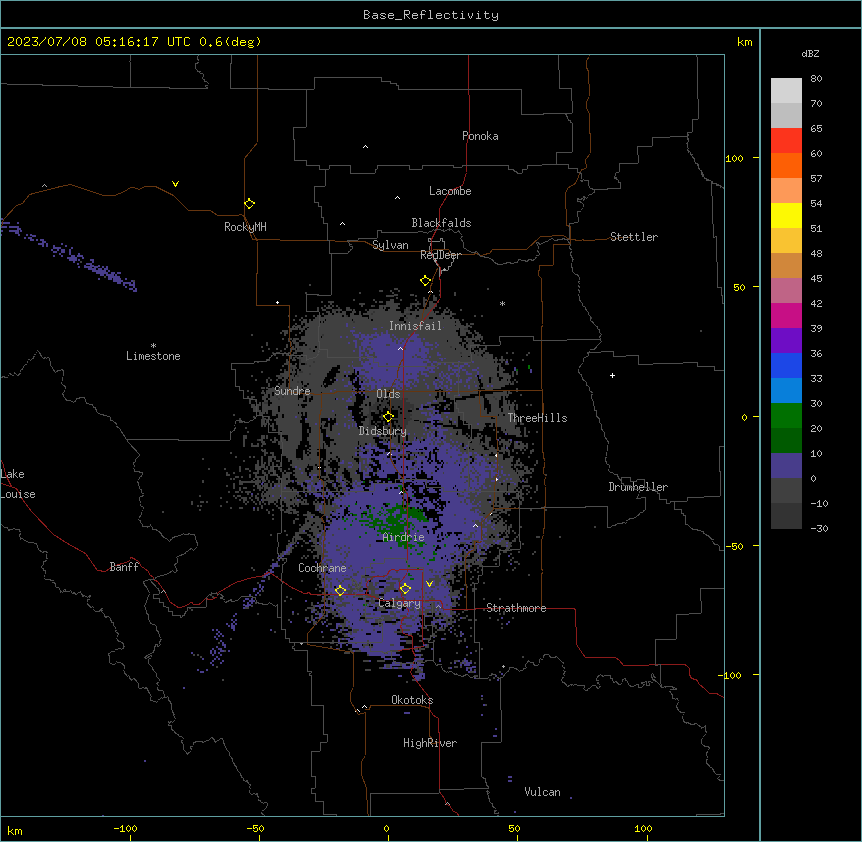
Task: Click the Innisfail city label
Action: tap(415, 326)
